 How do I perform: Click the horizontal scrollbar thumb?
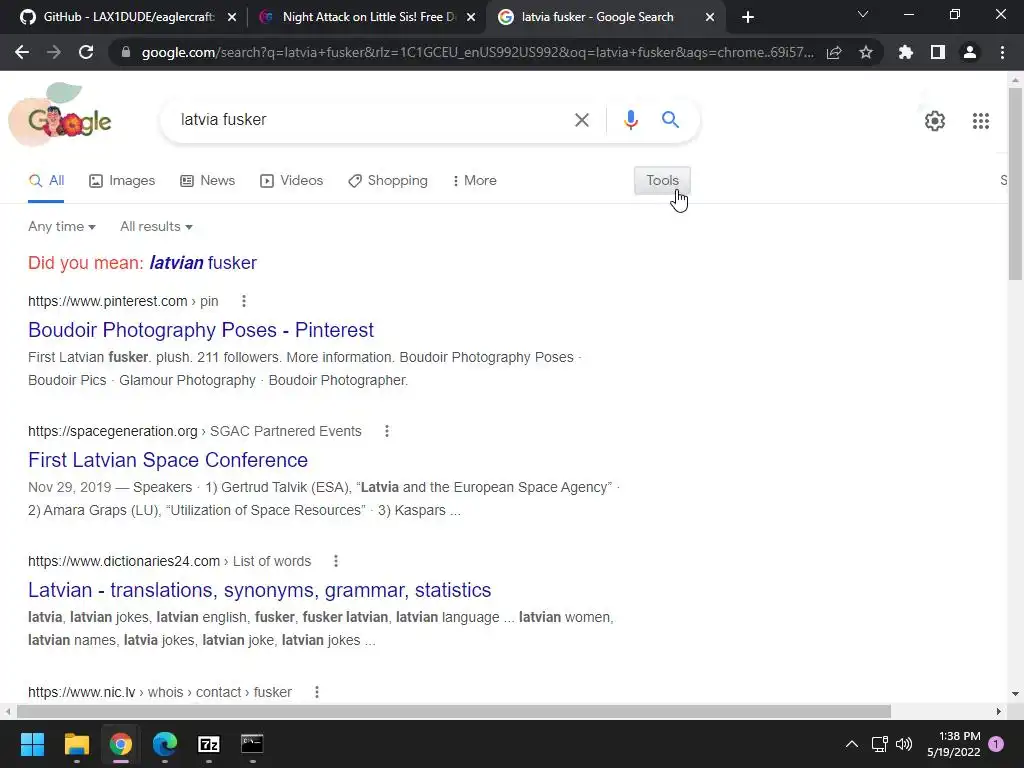coord(454,711)
